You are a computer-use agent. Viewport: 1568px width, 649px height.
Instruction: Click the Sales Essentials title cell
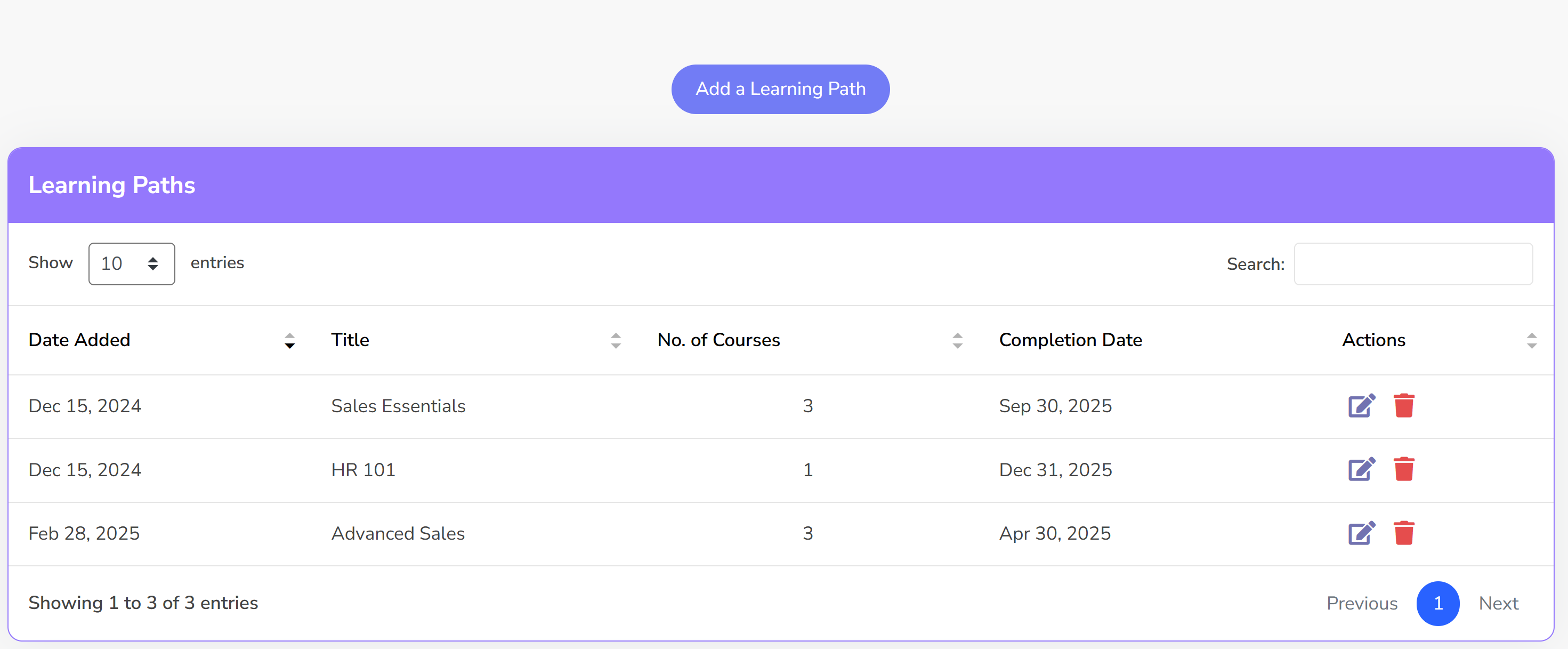pos(398,406)
